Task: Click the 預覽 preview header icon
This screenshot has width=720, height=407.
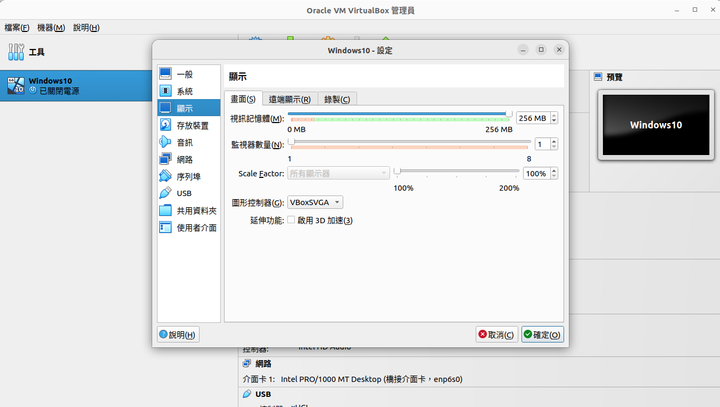Action: point(598,77)
